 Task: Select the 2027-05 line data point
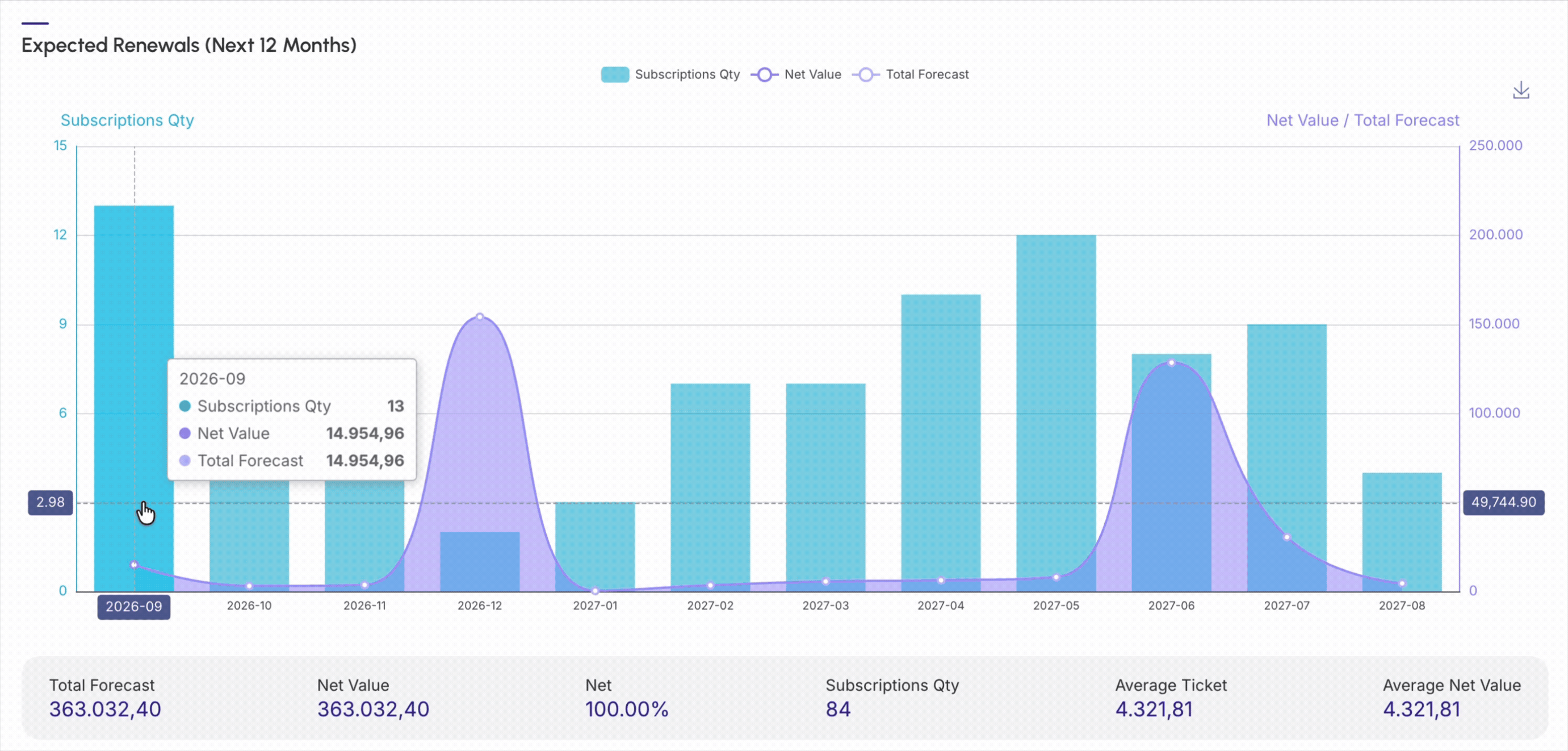(x=1056, y=577)
